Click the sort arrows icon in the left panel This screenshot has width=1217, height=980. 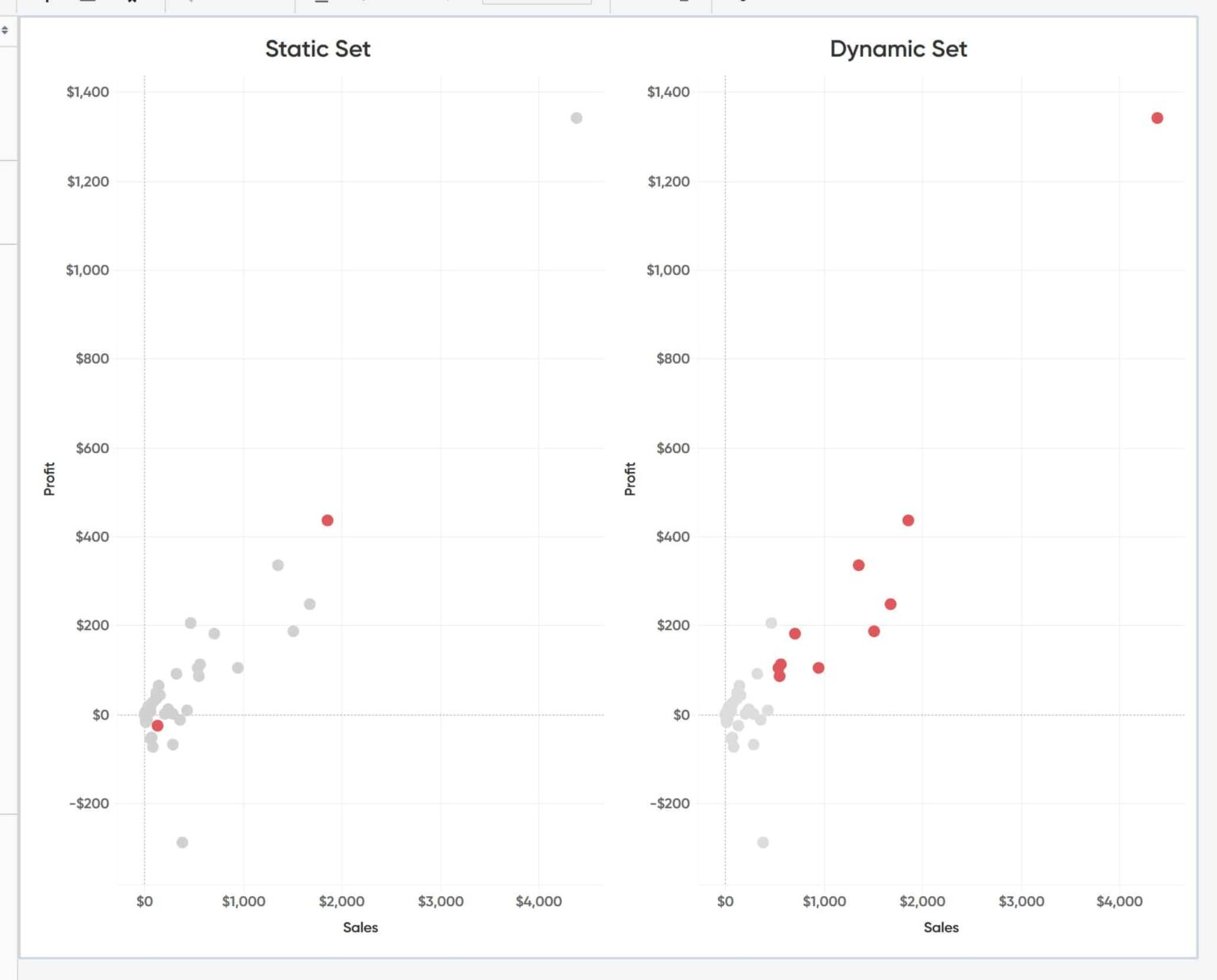click(4, 29)
